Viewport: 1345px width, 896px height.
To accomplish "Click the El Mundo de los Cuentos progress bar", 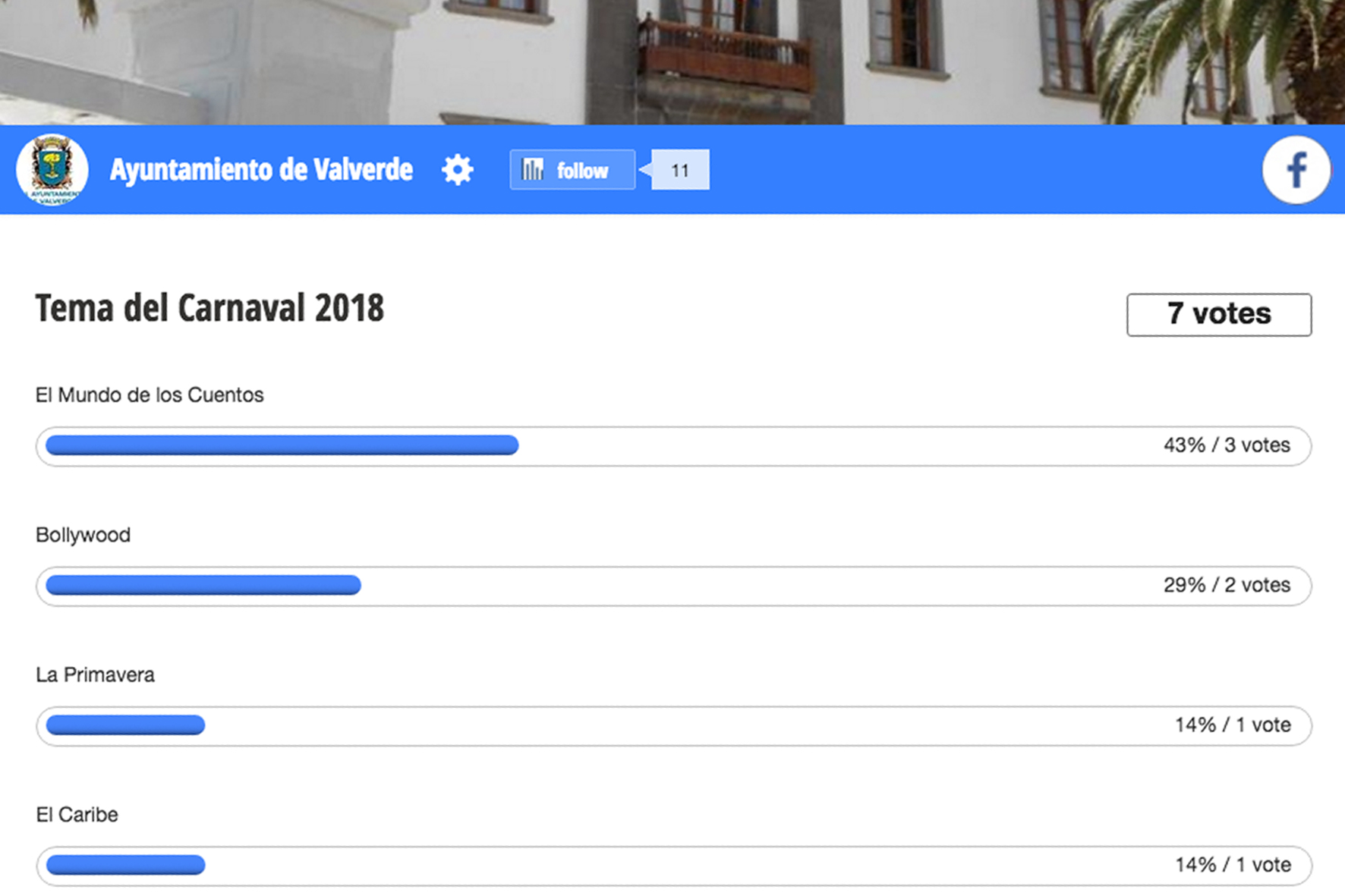I will 282,445.
